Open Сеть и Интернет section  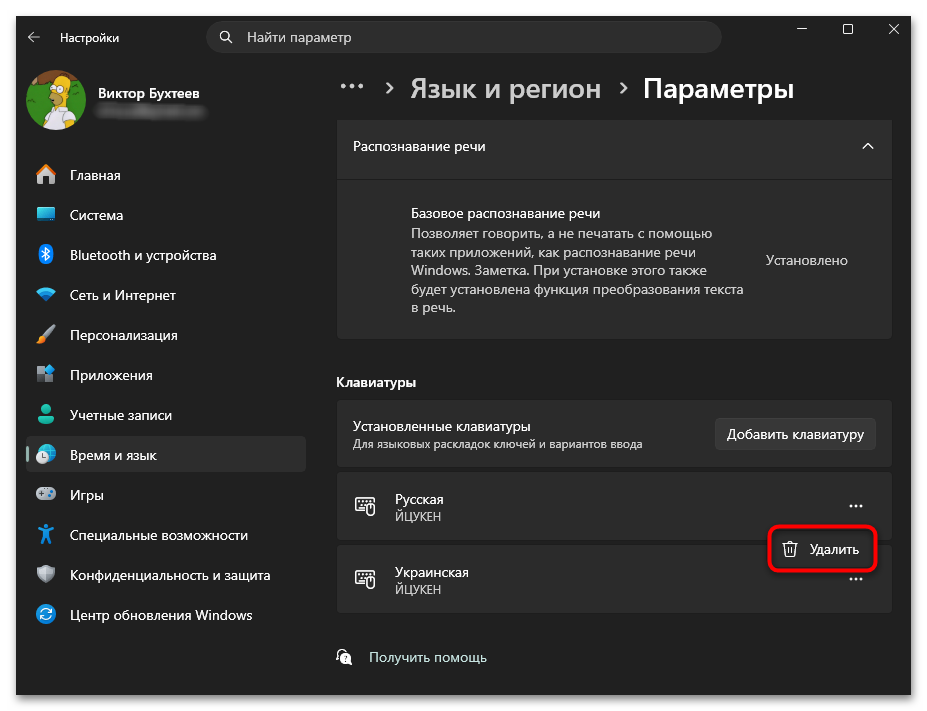(x=166, y=295)
